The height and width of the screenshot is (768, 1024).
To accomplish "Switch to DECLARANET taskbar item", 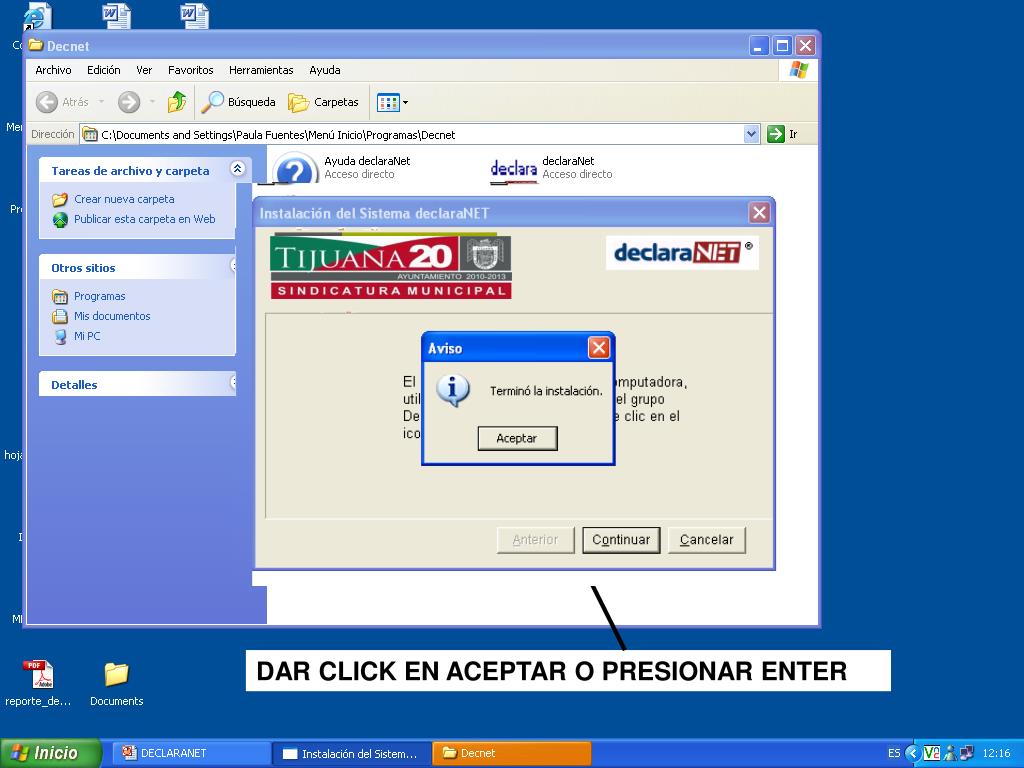I will point(192,753).
